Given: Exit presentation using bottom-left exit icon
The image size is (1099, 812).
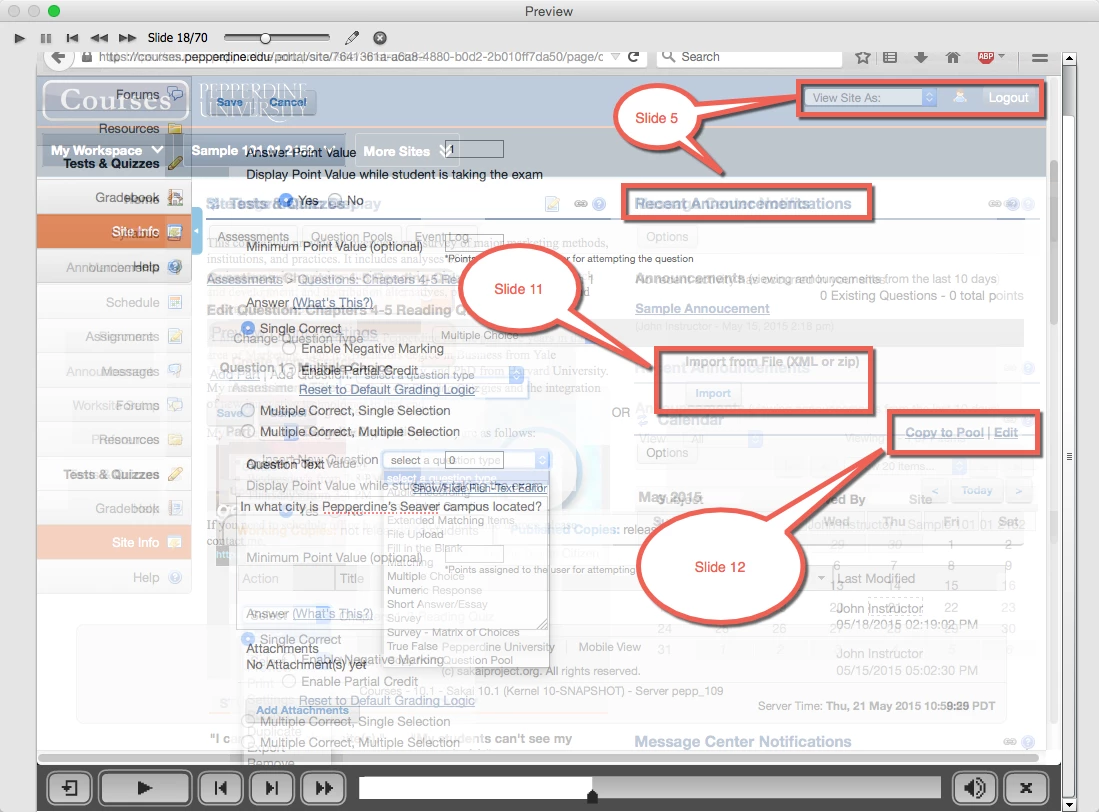Looking at the screenshot, I should (x=69, y=788).
